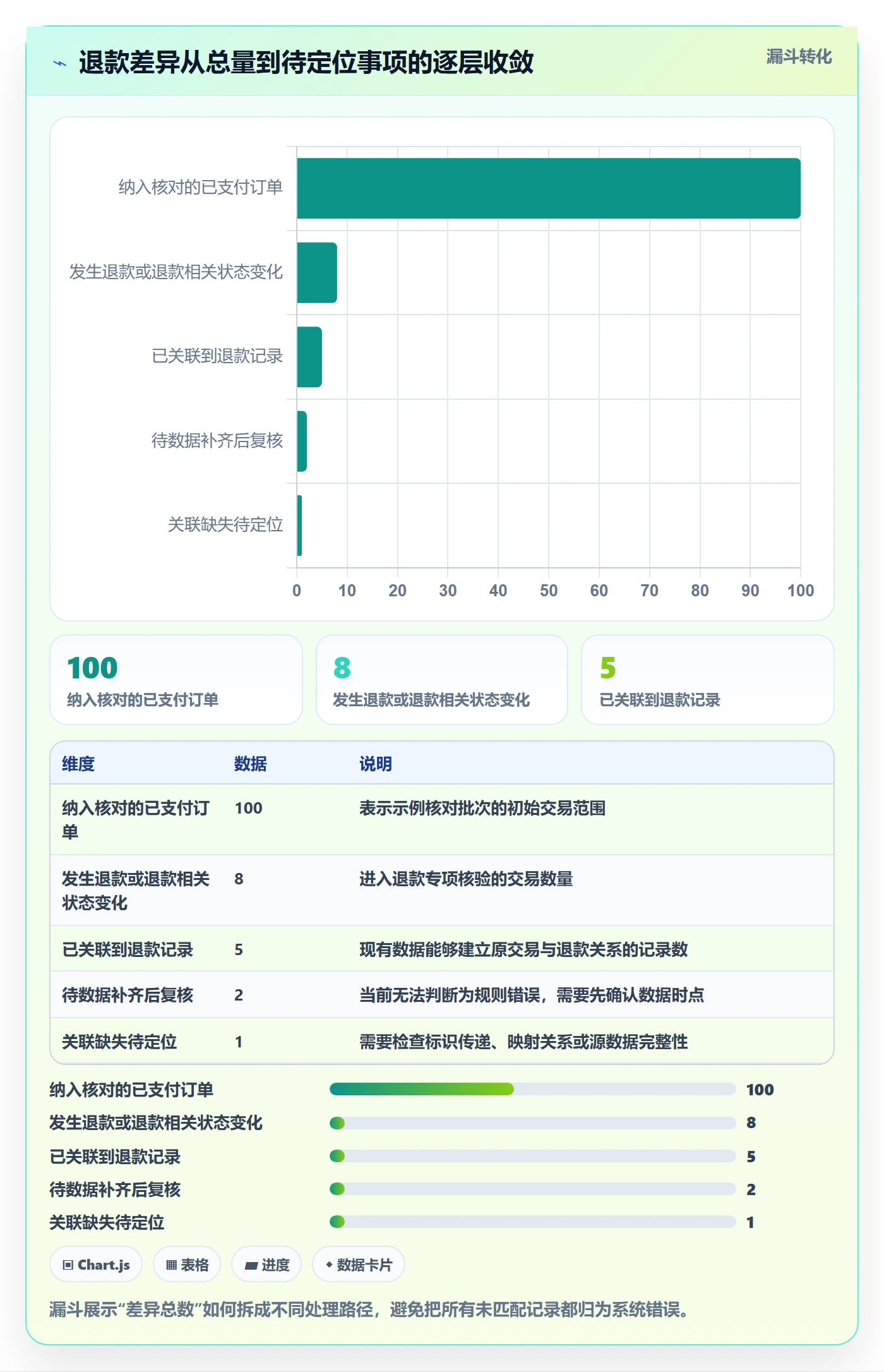Click the 纳入核对的已支付订单 progress bar
The width and height of the screenshot is (884, 1372).
point(533,1089)
